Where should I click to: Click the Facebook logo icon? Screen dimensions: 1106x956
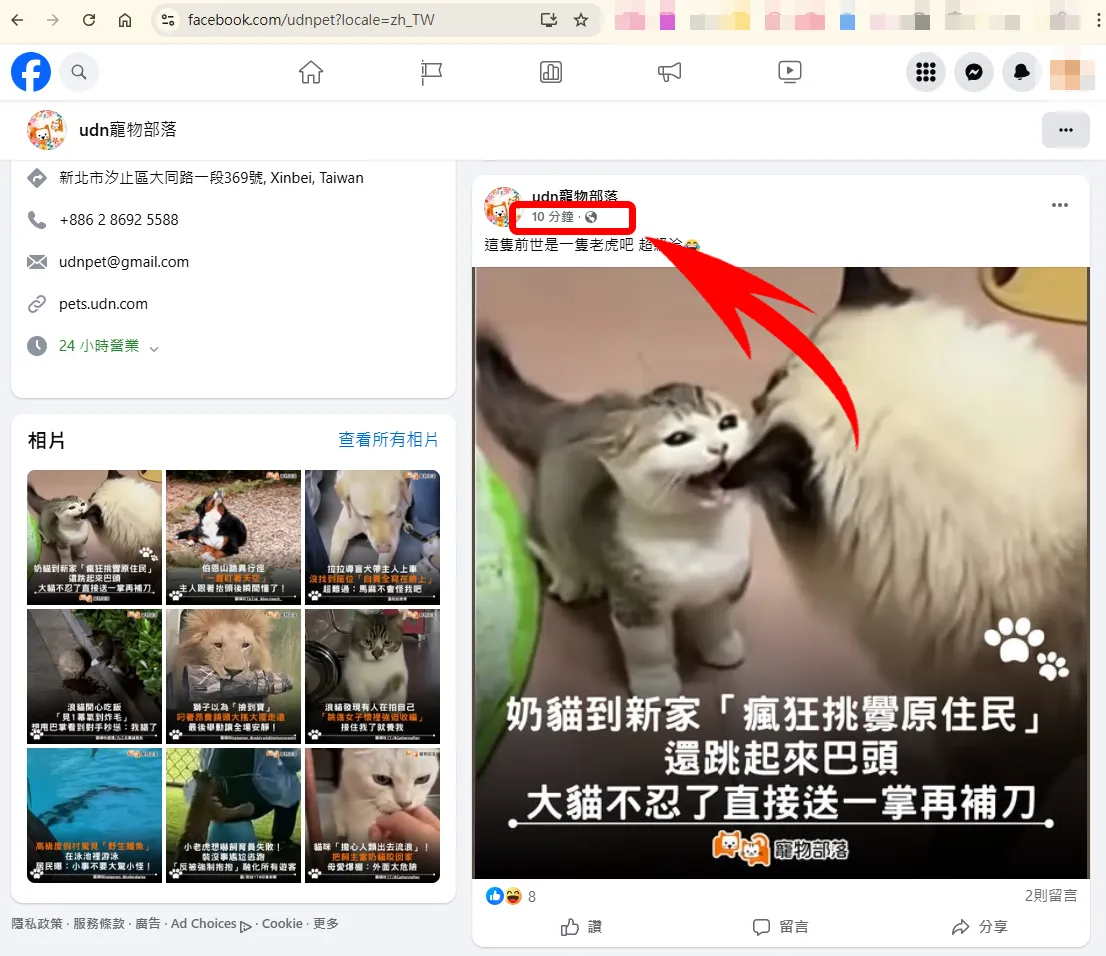coord(31,71)
